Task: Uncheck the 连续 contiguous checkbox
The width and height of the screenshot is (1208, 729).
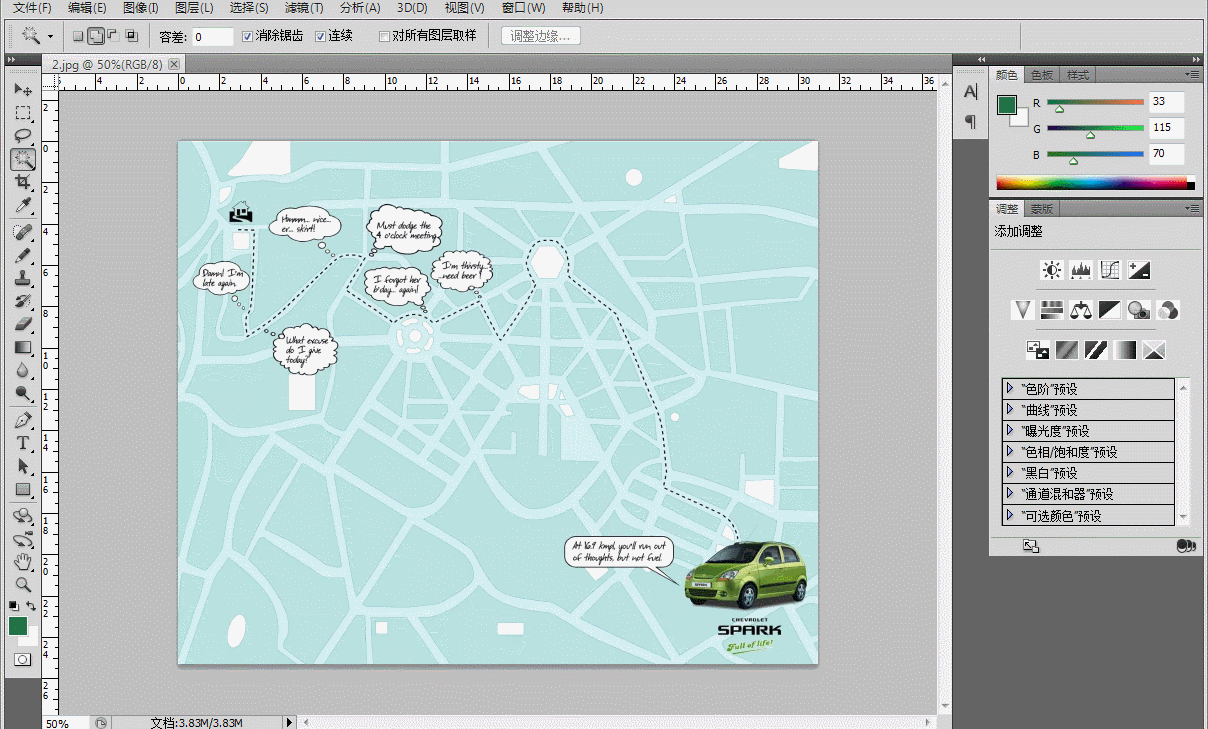Action: coord(321,36)
